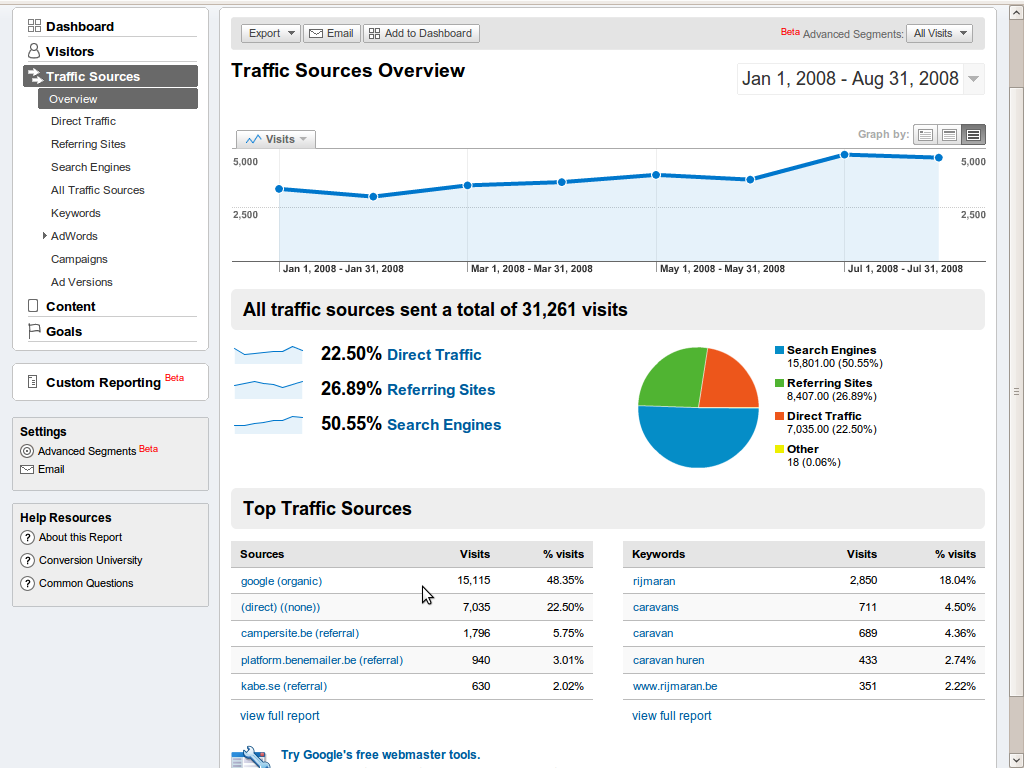Open Keywords in the sidebar
The height and width of the screenshot is (768, 1024).
click(x=76, y=214)
